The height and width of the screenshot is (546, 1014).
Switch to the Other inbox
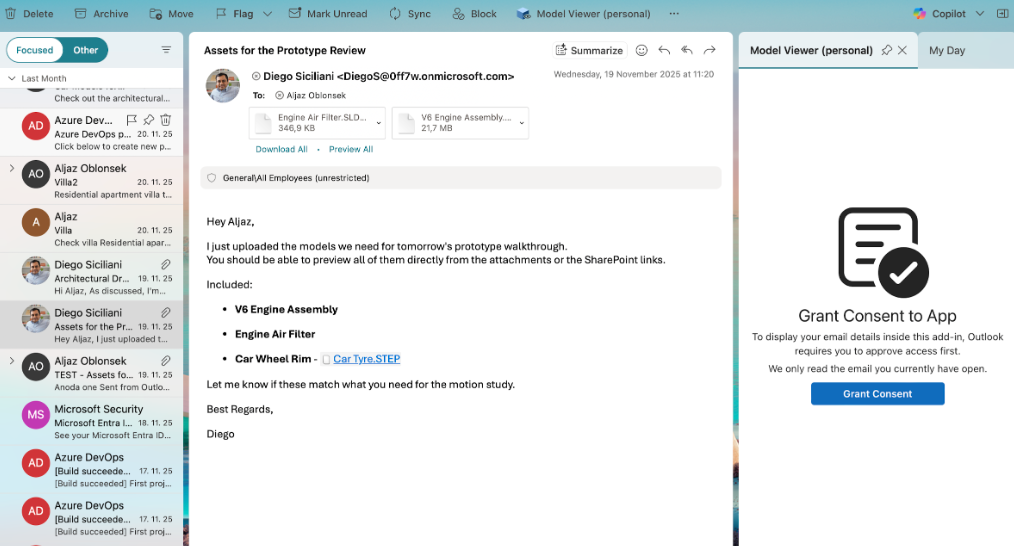tap(86, 50)
